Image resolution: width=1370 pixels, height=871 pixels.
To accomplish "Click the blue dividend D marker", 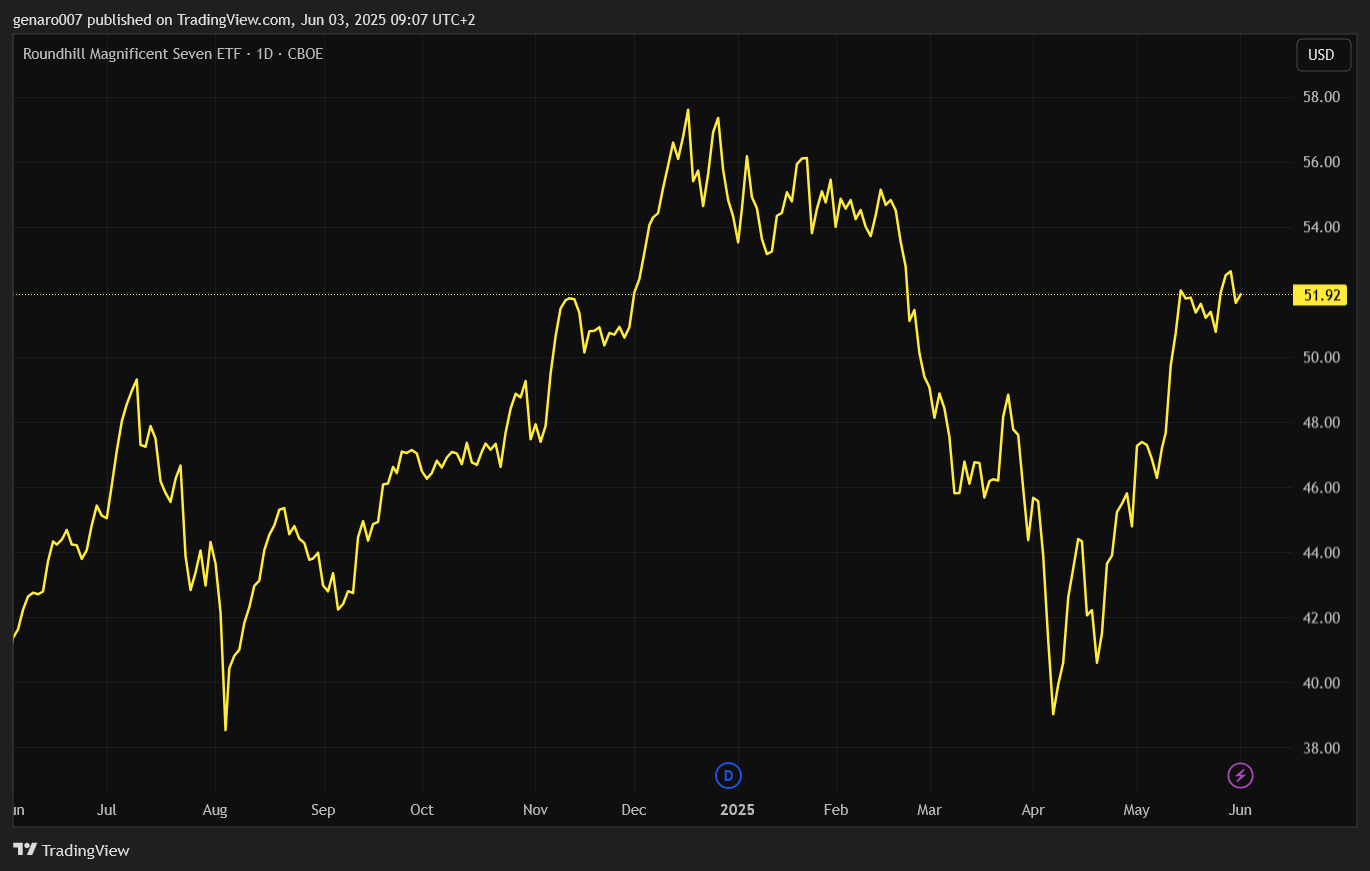I will pos(728,775).
